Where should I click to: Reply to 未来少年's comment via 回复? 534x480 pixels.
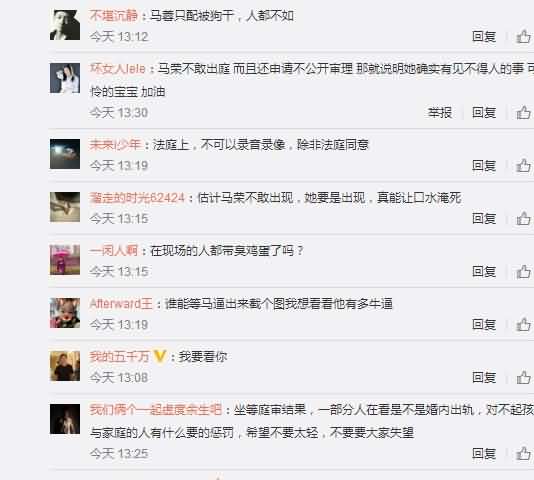pos(484,166)
